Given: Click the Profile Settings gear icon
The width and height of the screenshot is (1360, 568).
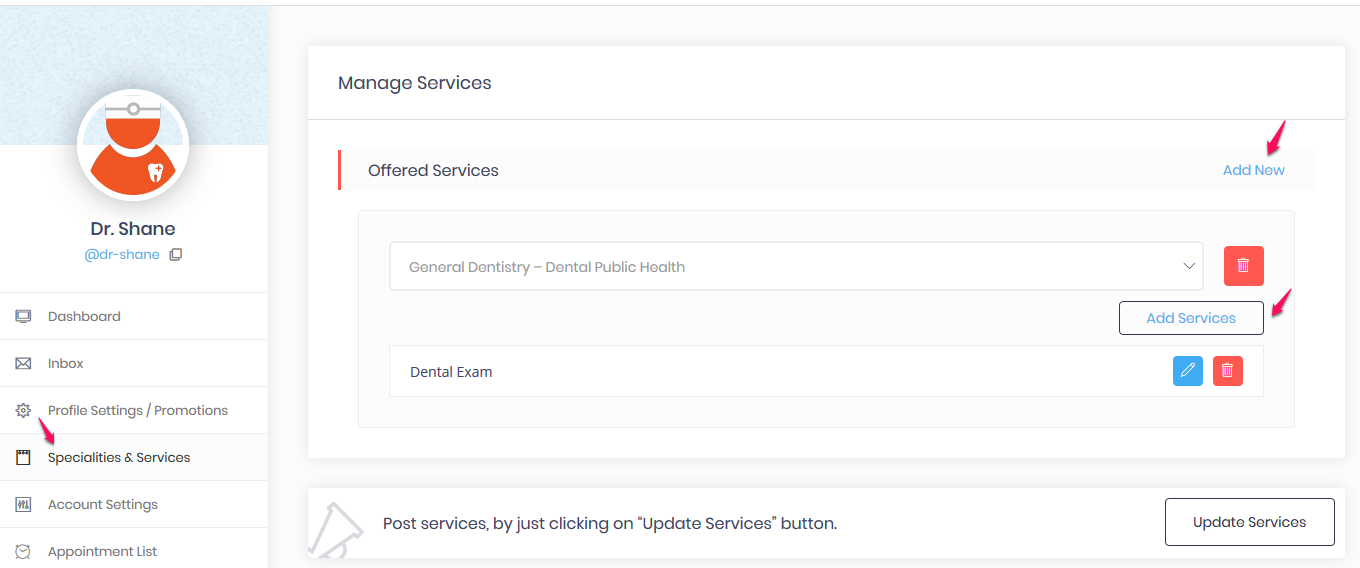Looking at the screenshot, I should (23, 410).
